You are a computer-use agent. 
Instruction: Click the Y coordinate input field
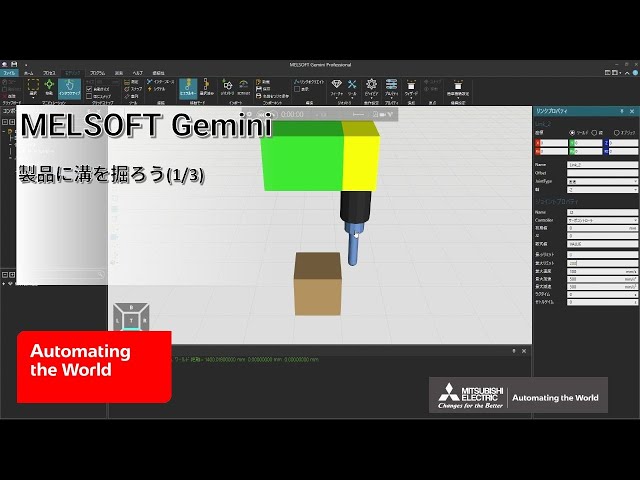coord(589,143)
